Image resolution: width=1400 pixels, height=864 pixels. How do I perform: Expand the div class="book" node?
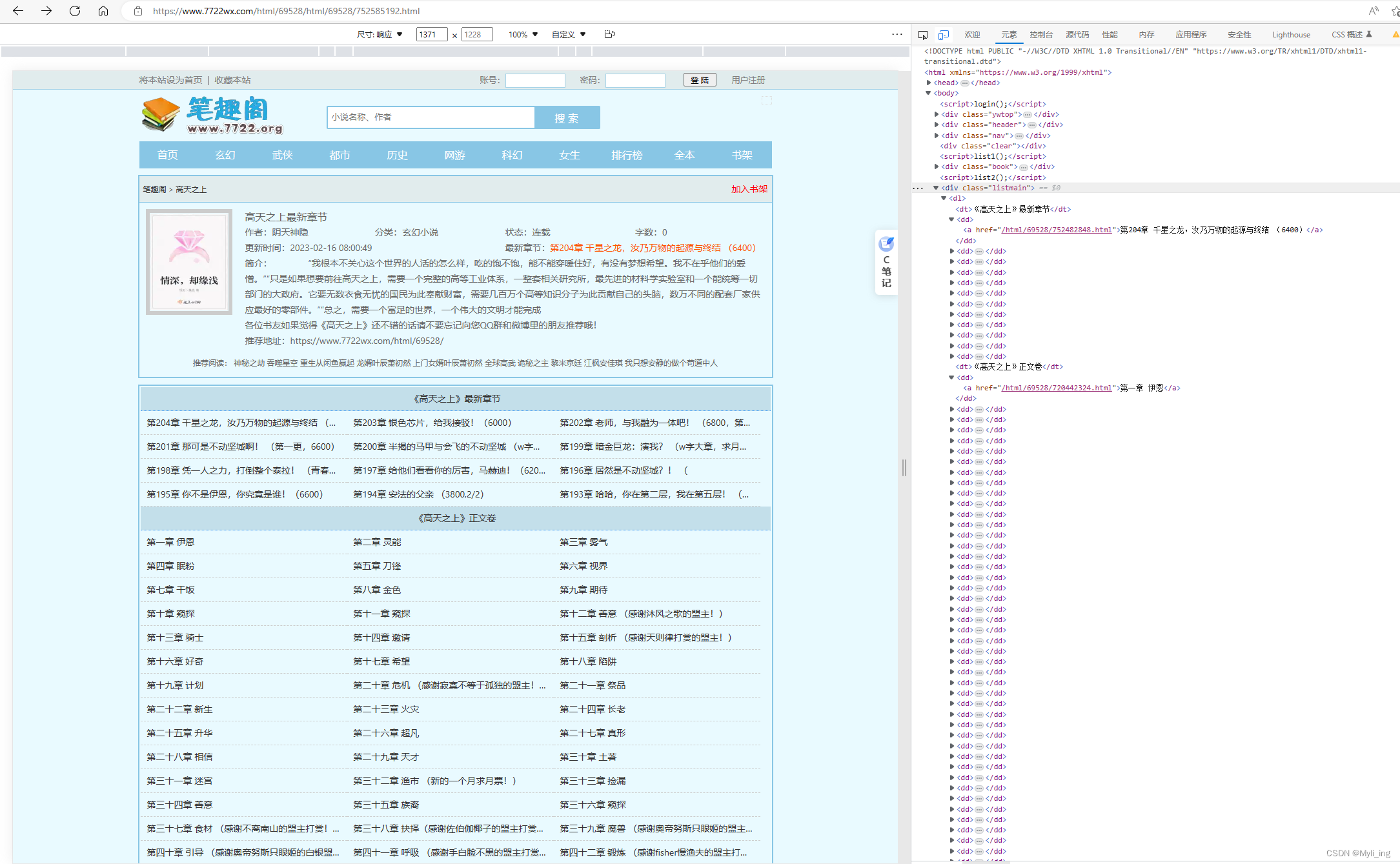(x=937, y=167)
